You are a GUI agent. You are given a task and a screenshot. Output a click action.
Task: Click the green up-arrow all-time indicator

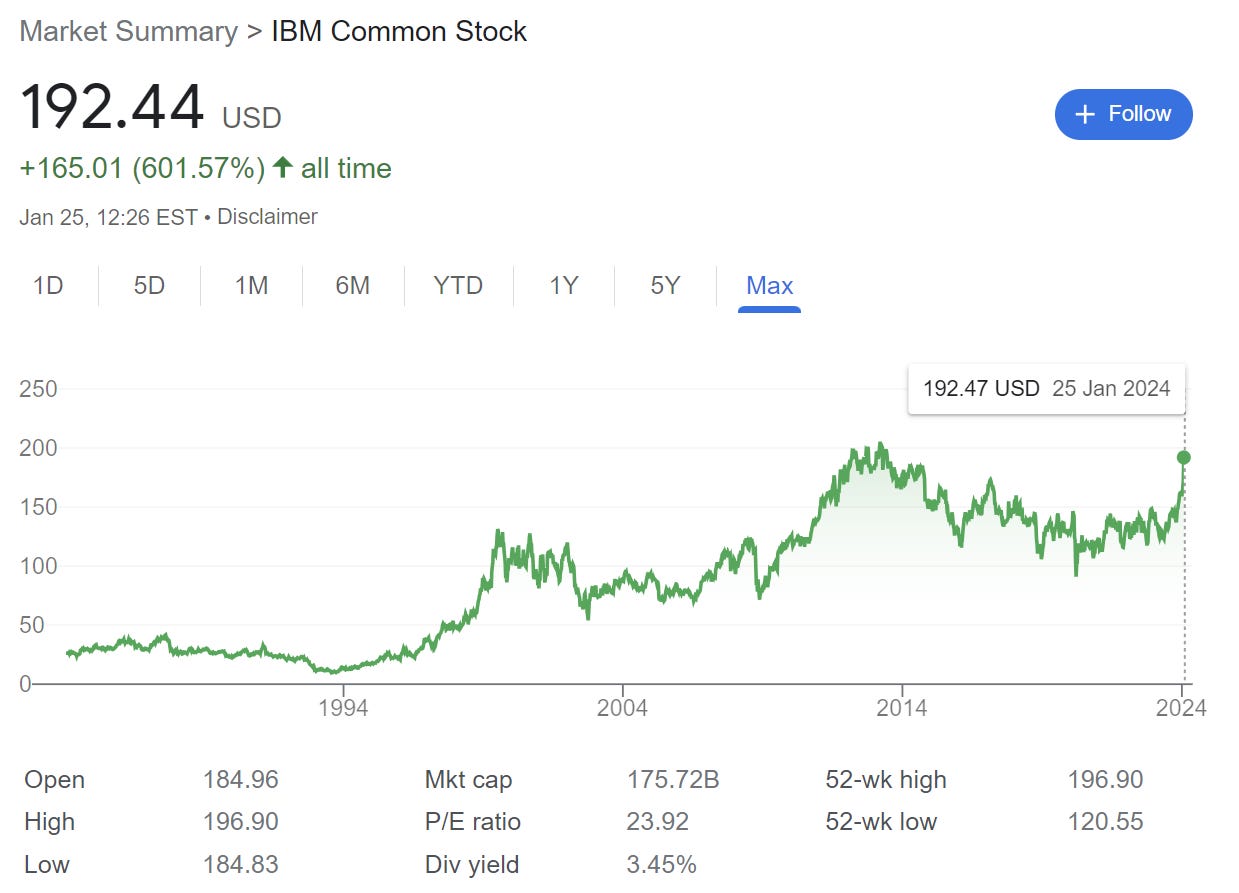[x=283, y=168]
